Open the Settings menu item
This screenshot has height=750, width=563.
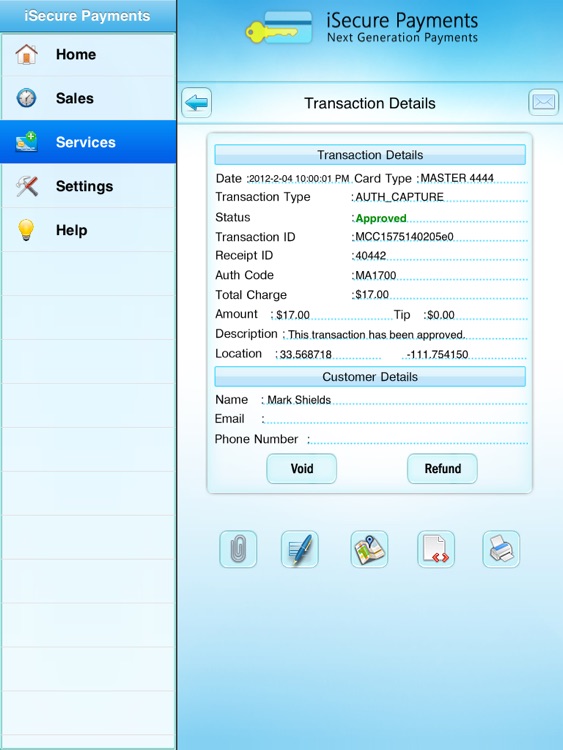88,186
